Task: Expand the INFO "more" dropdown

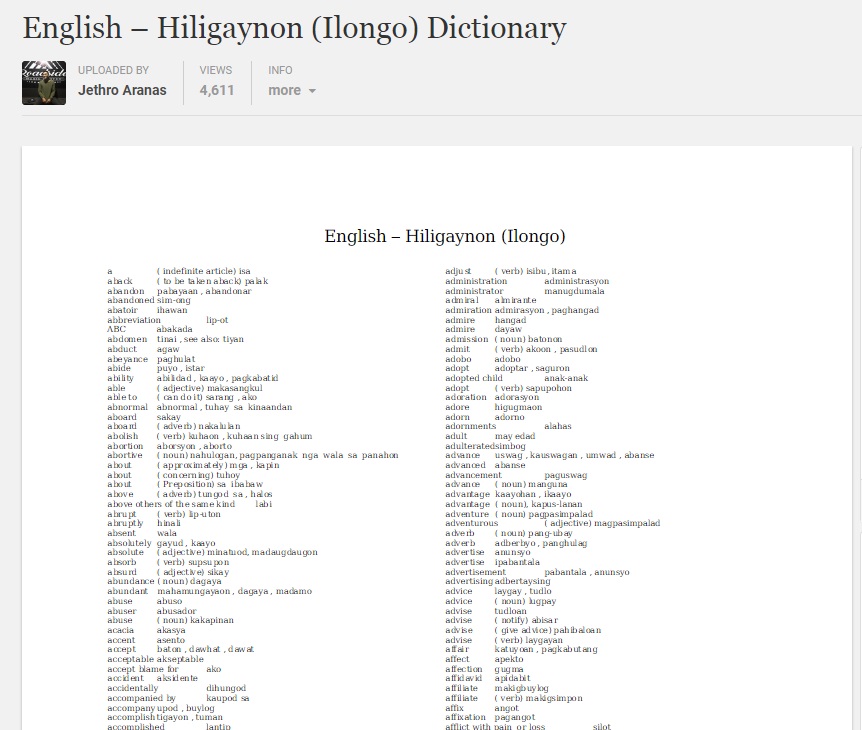Action: 284,91
